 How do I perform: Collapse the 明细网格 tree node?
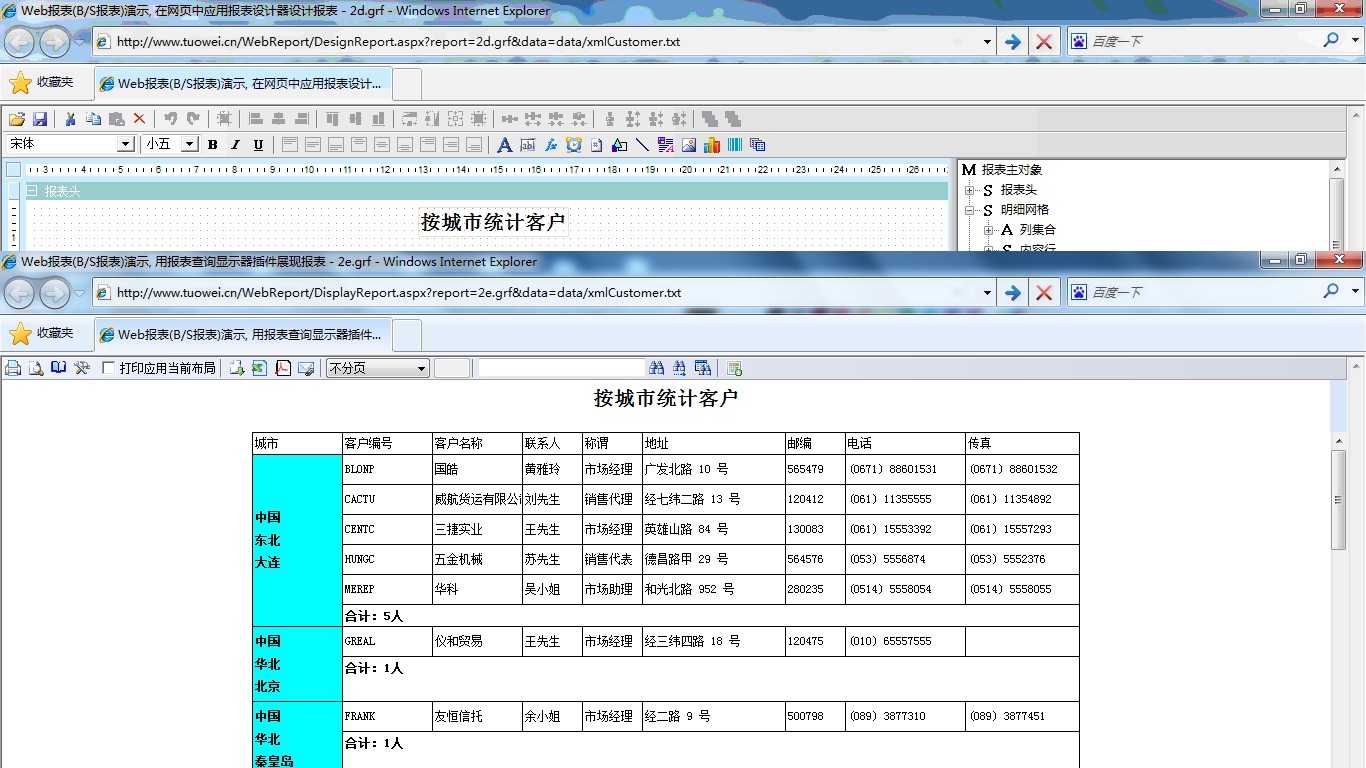pyautogui.click(x=969, y=210)
